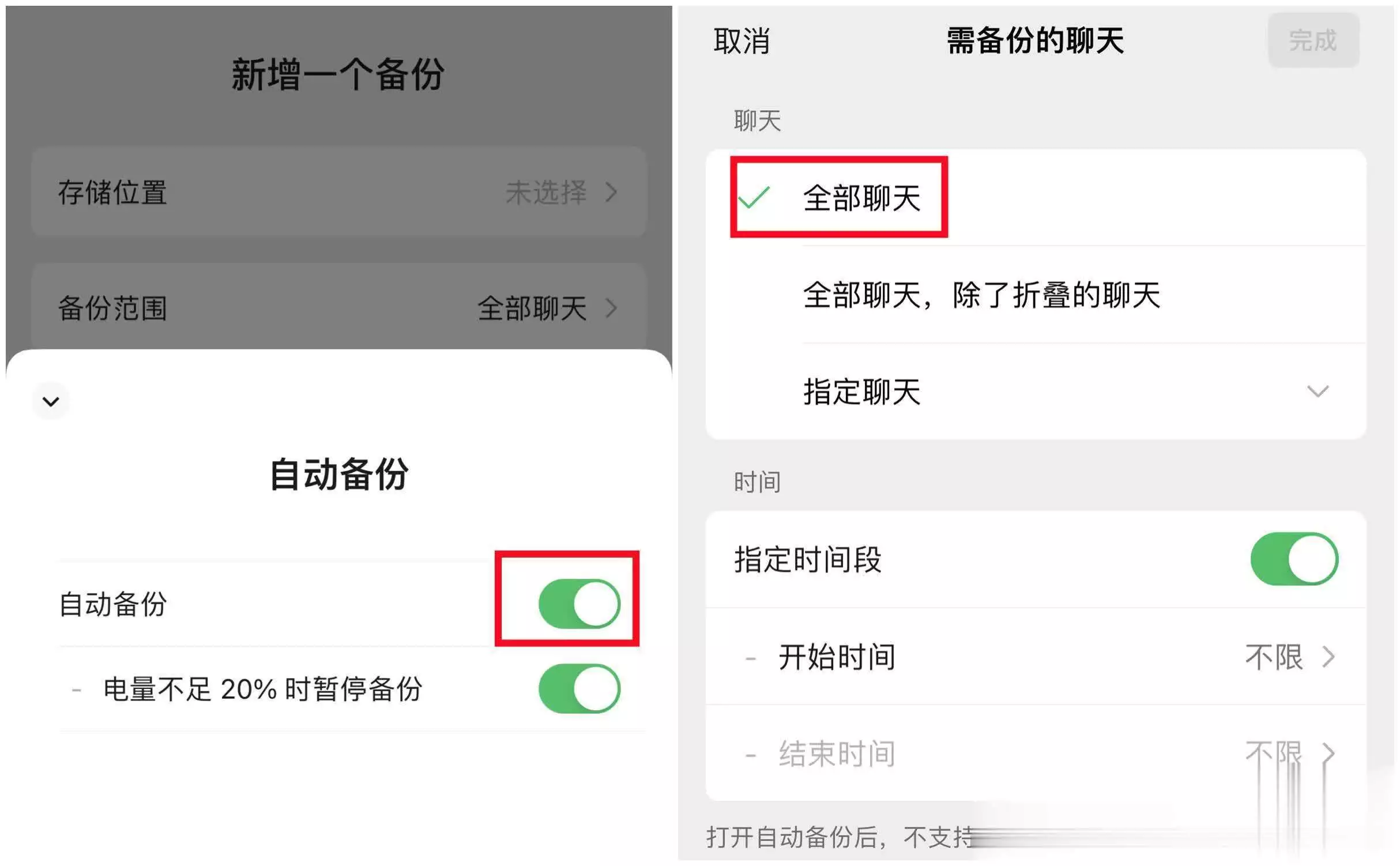Click the green checkmark beside 全部聊天

[754, 198]
